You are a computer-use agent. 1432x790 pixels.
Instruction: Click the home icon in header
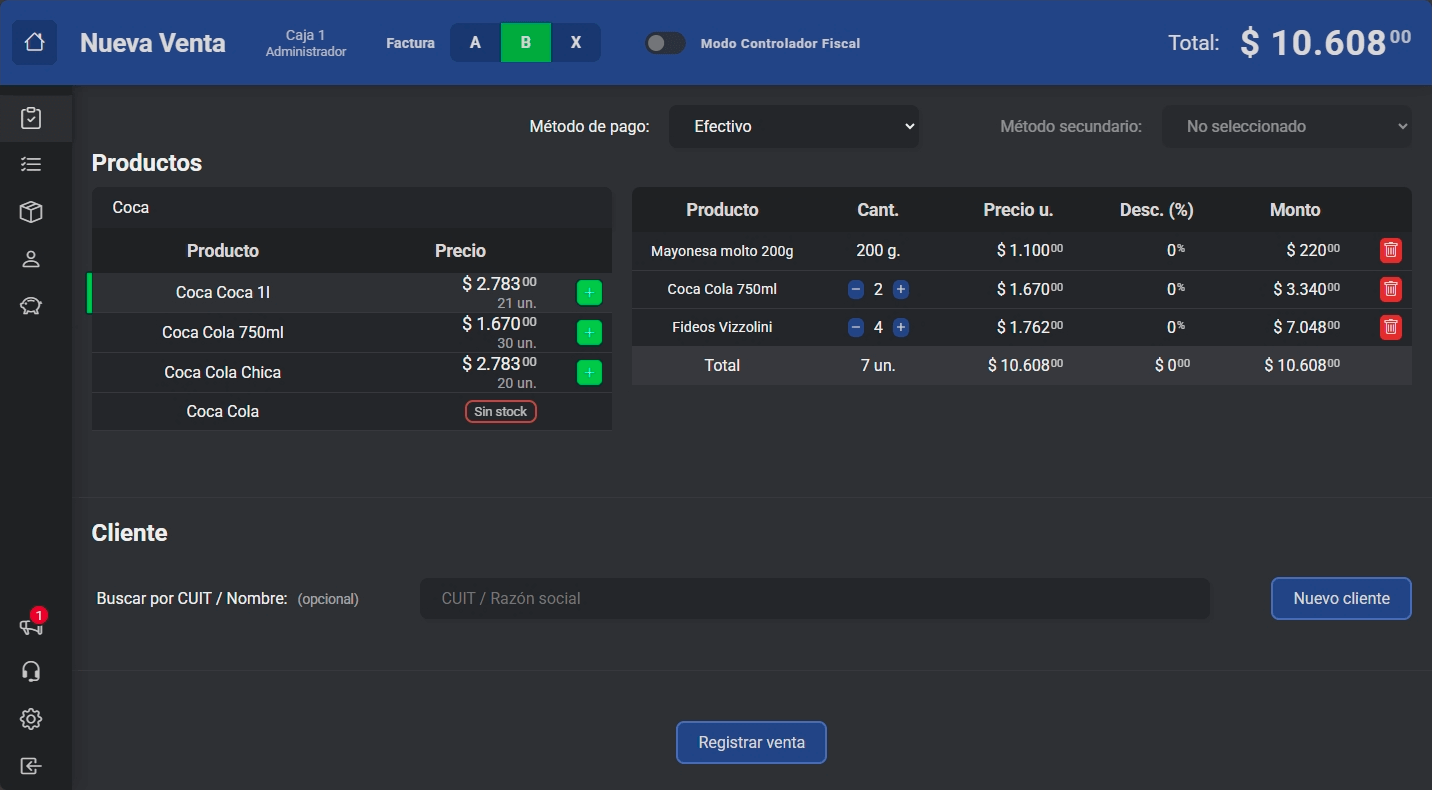coord(34,43)
